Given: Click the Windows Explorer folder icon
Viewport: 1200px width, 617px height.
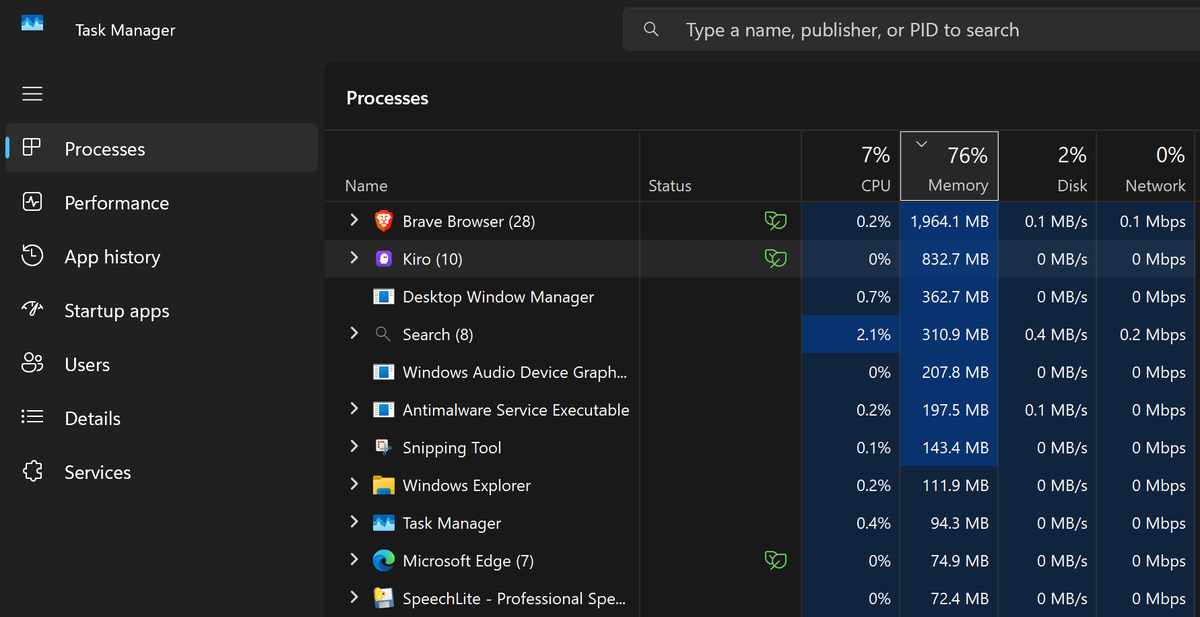Looking at the screenshot, I should click(383, 485).
